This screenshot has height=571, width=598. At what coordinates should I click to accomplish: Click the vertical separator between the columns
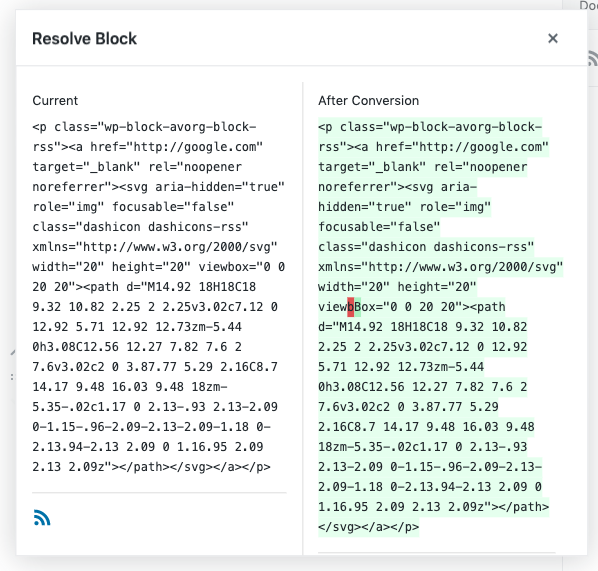pyautogui.click(x=303, y=318)
